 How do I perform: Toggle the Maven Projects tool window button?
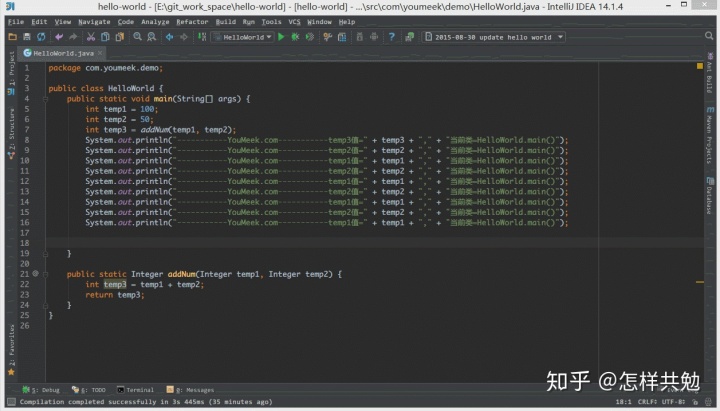point(709,135)
